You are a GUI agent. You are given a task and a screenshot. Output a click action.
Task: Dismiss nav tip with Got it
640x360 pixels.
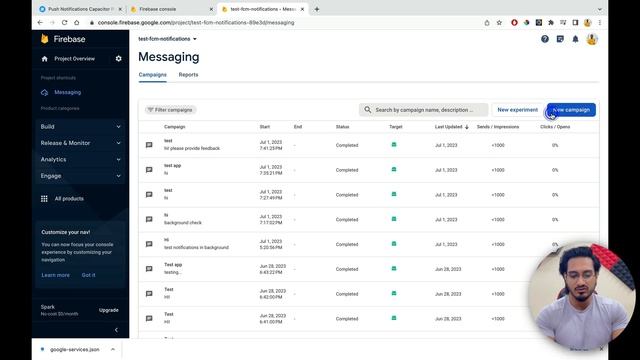(89, 275)
